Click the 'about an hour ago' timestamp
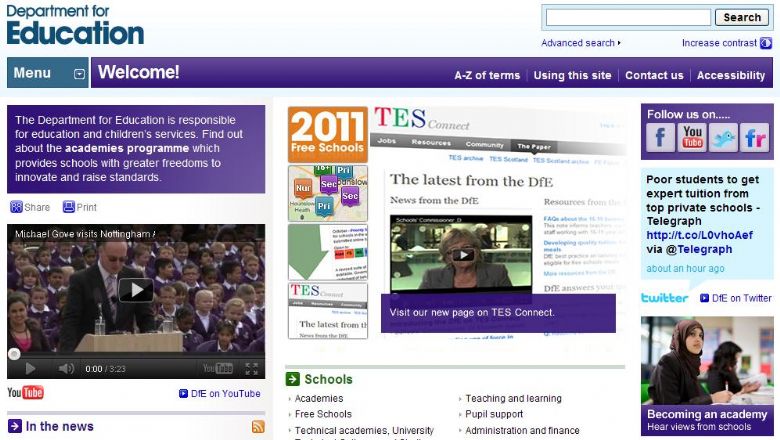 pos(685,268)
